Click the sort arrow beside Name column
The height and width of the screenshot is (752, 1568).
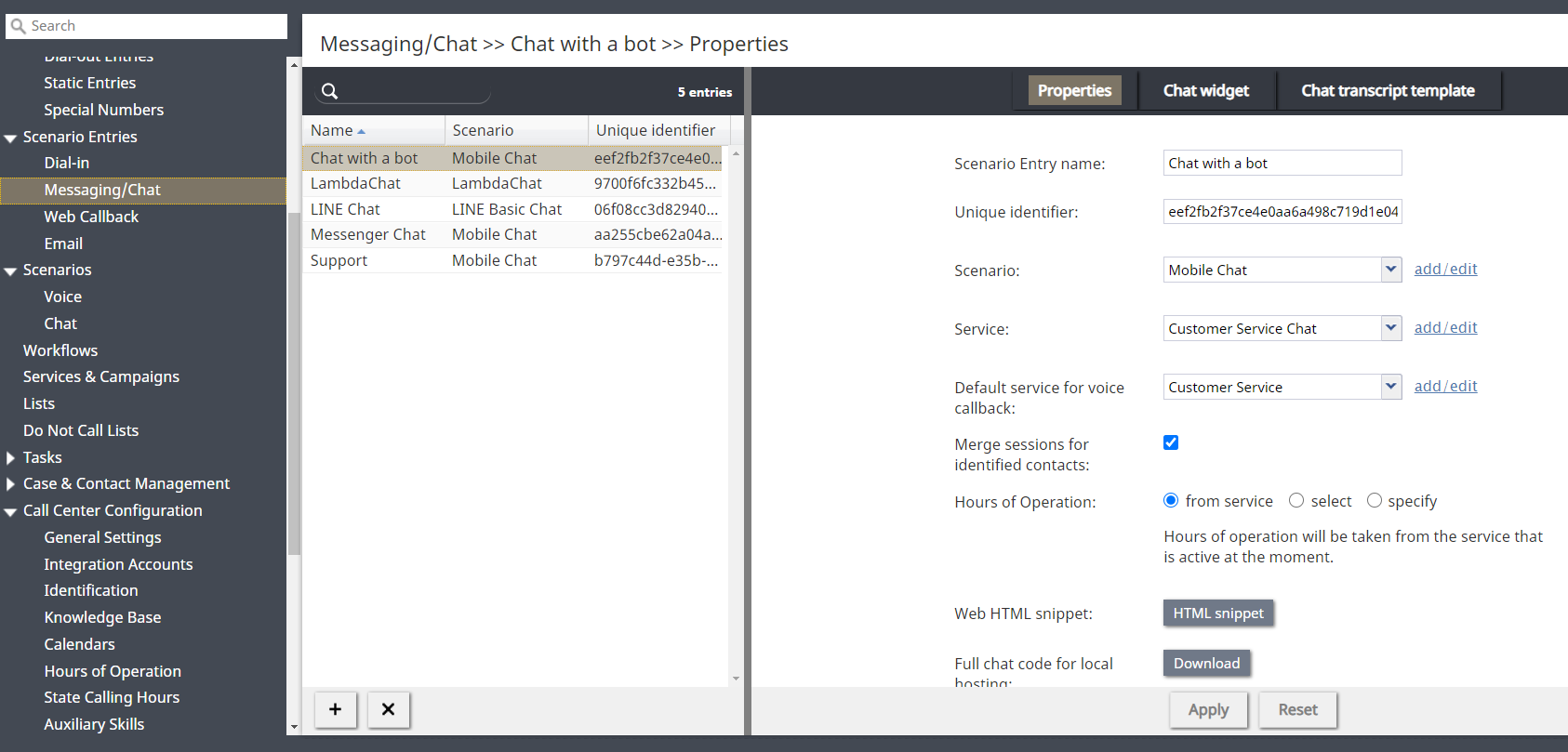pos(362,131)
